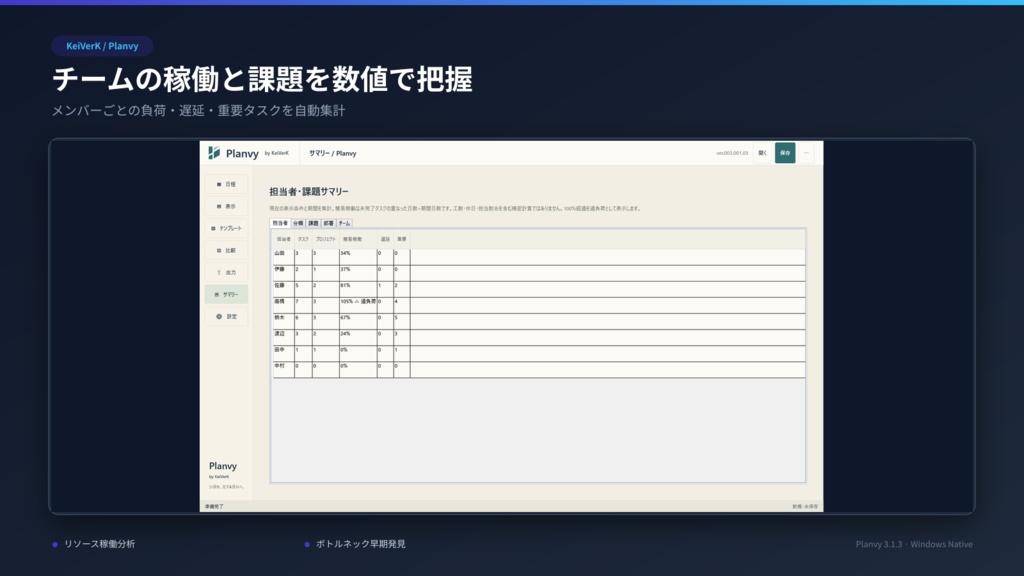Click the プロジェクト column header
This screenshot has height=576, width=1024.
click(x=325, y=239)
